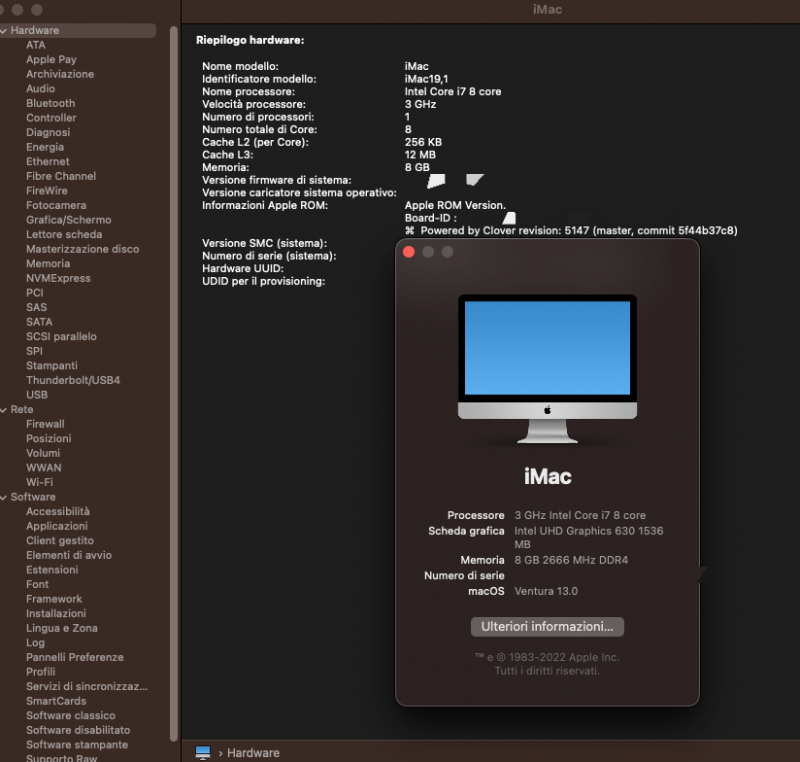Select Installazioni in sidebar

[56, 614]
